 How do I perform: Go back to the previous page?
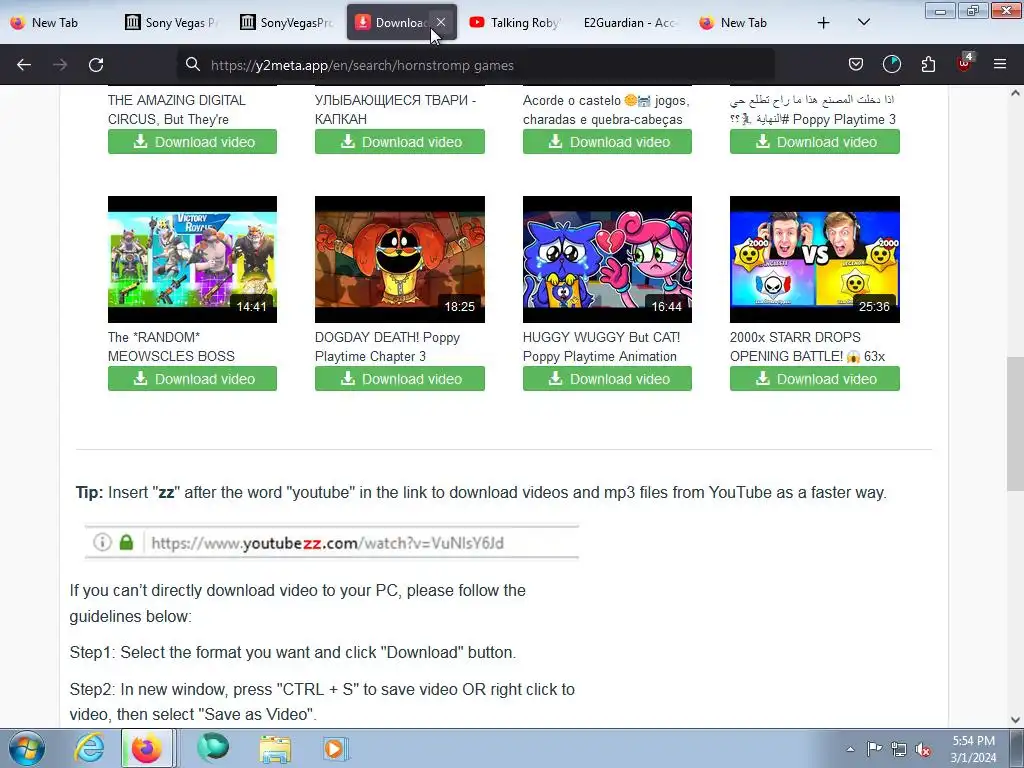24,65
